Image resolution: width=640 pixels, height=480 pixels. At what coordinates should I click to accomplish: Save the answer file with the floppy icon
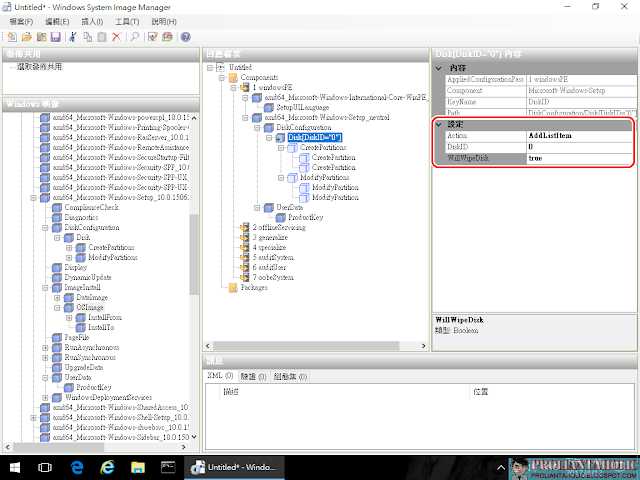point(56,37)
